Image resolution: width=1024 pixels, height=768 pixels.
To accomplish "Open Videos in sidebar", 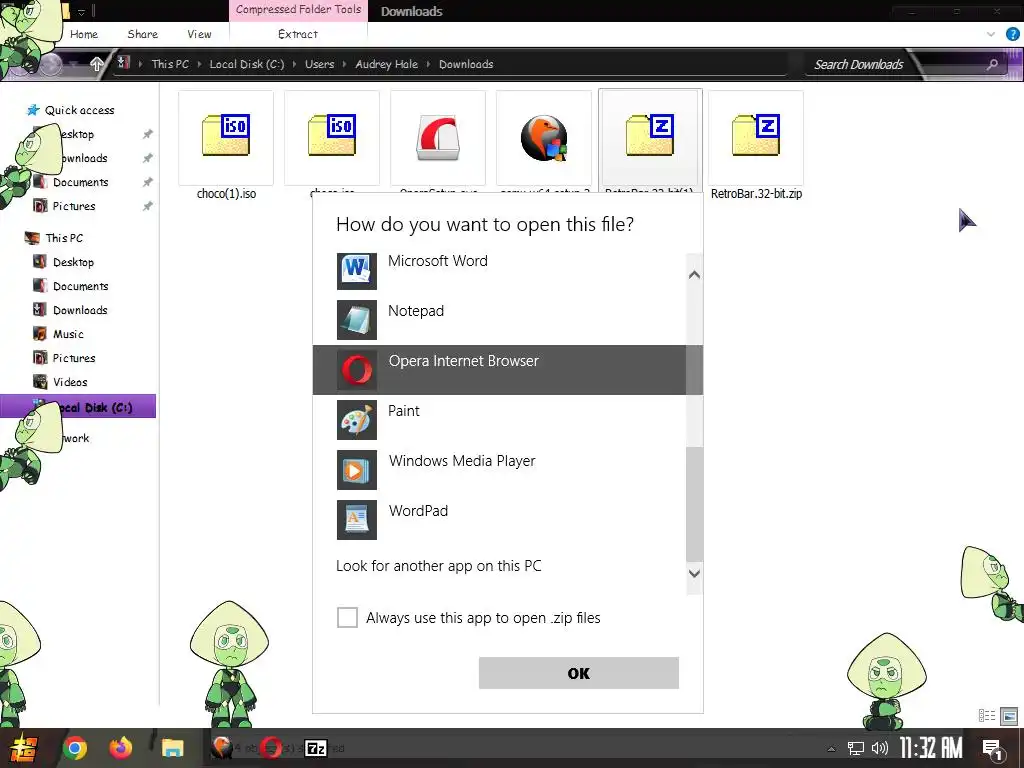I will tap(70, 382).
